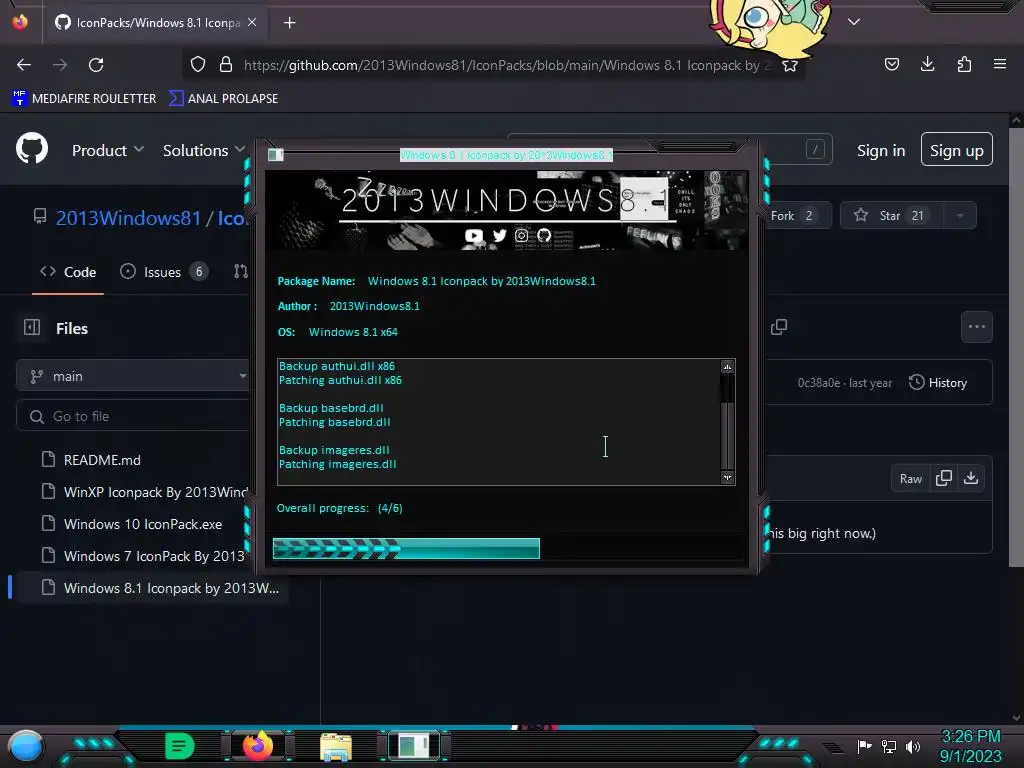This screenshot has width=1024, height=768.
Task: Click the Sign in link
Action: pos(881,151)
